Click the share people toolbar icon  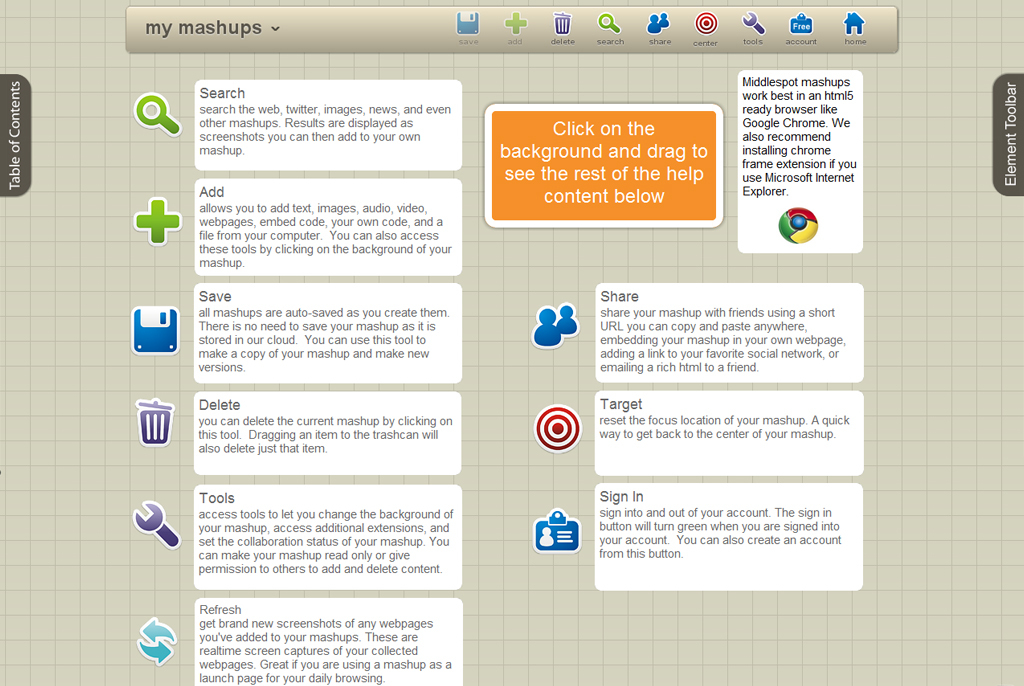659,25
